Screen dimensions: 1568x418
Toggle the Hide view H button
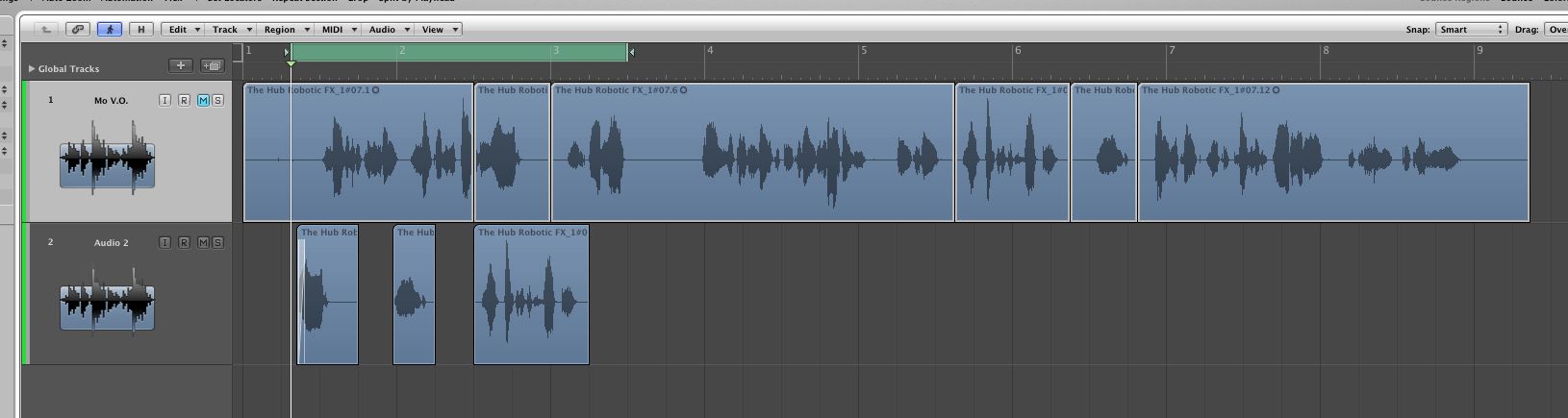point(141,30)
